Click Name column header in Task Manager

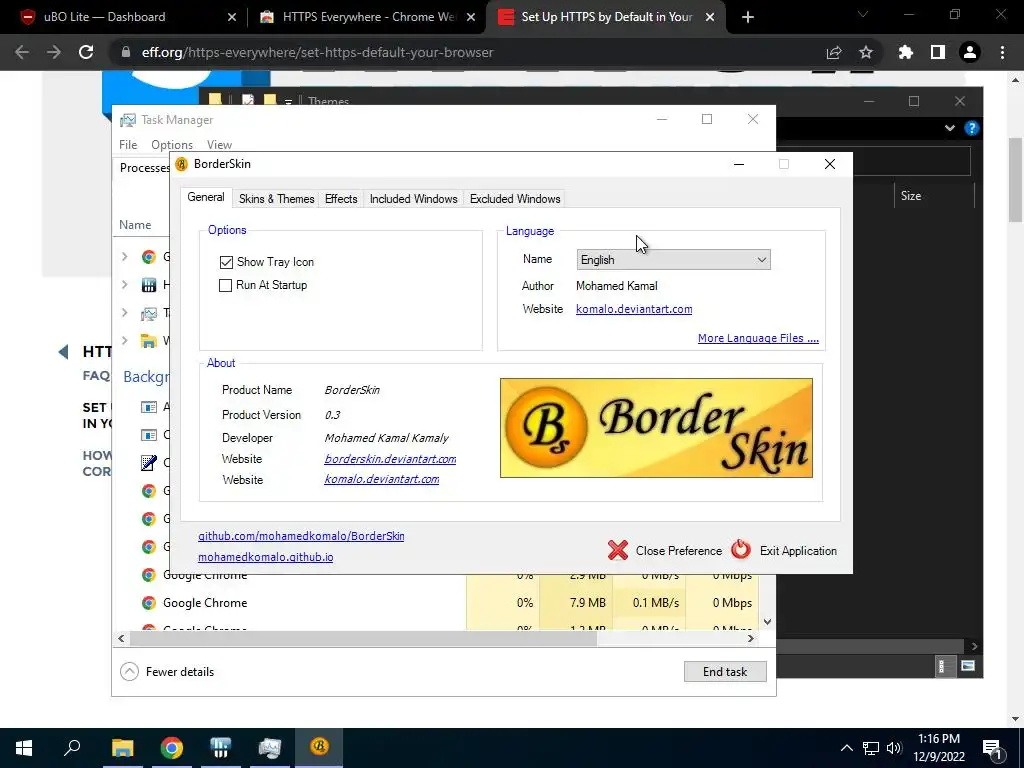click(135, 225)
